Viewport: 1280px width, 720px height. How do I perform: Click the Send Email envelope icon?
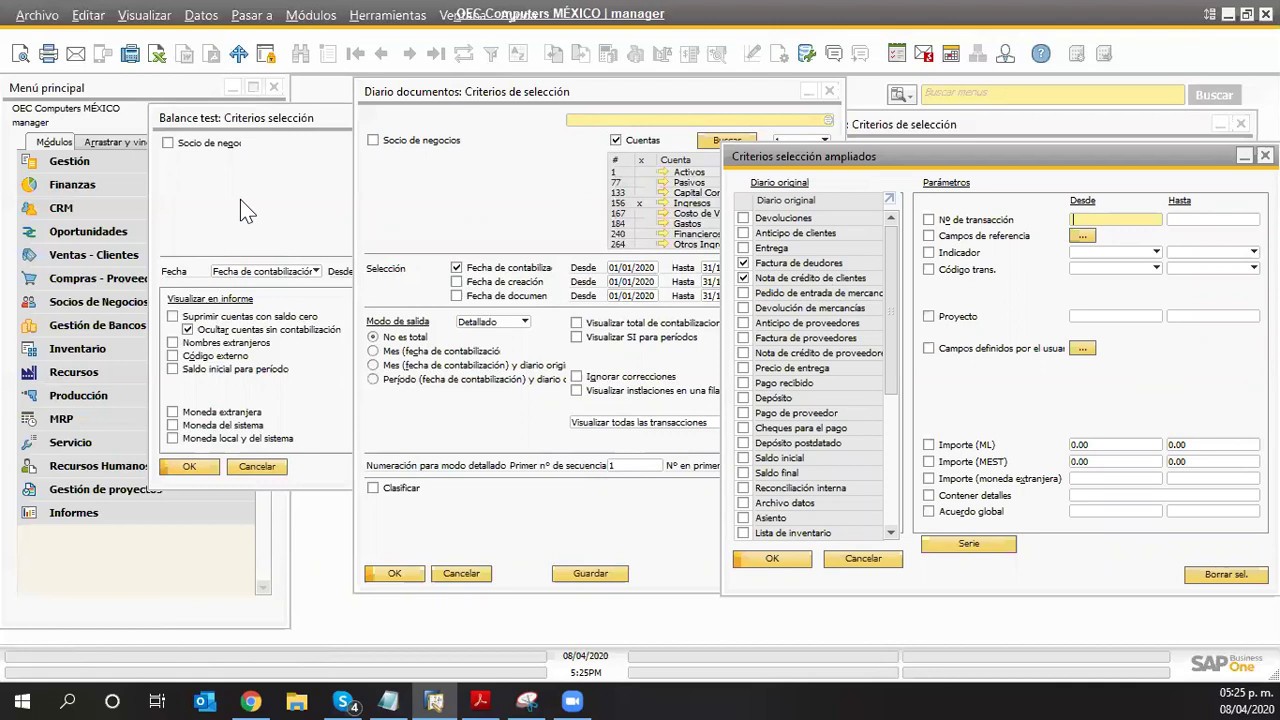75,54
